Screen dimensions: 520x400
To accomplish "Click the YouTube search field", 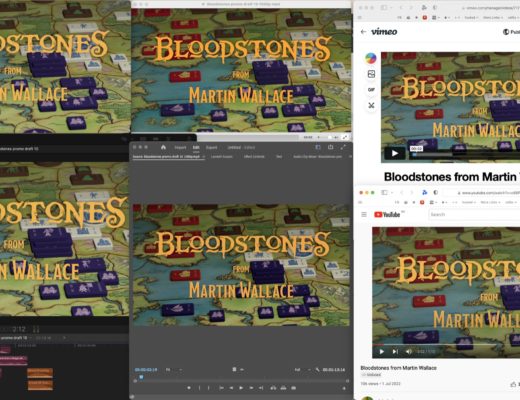I will [474, 215].
